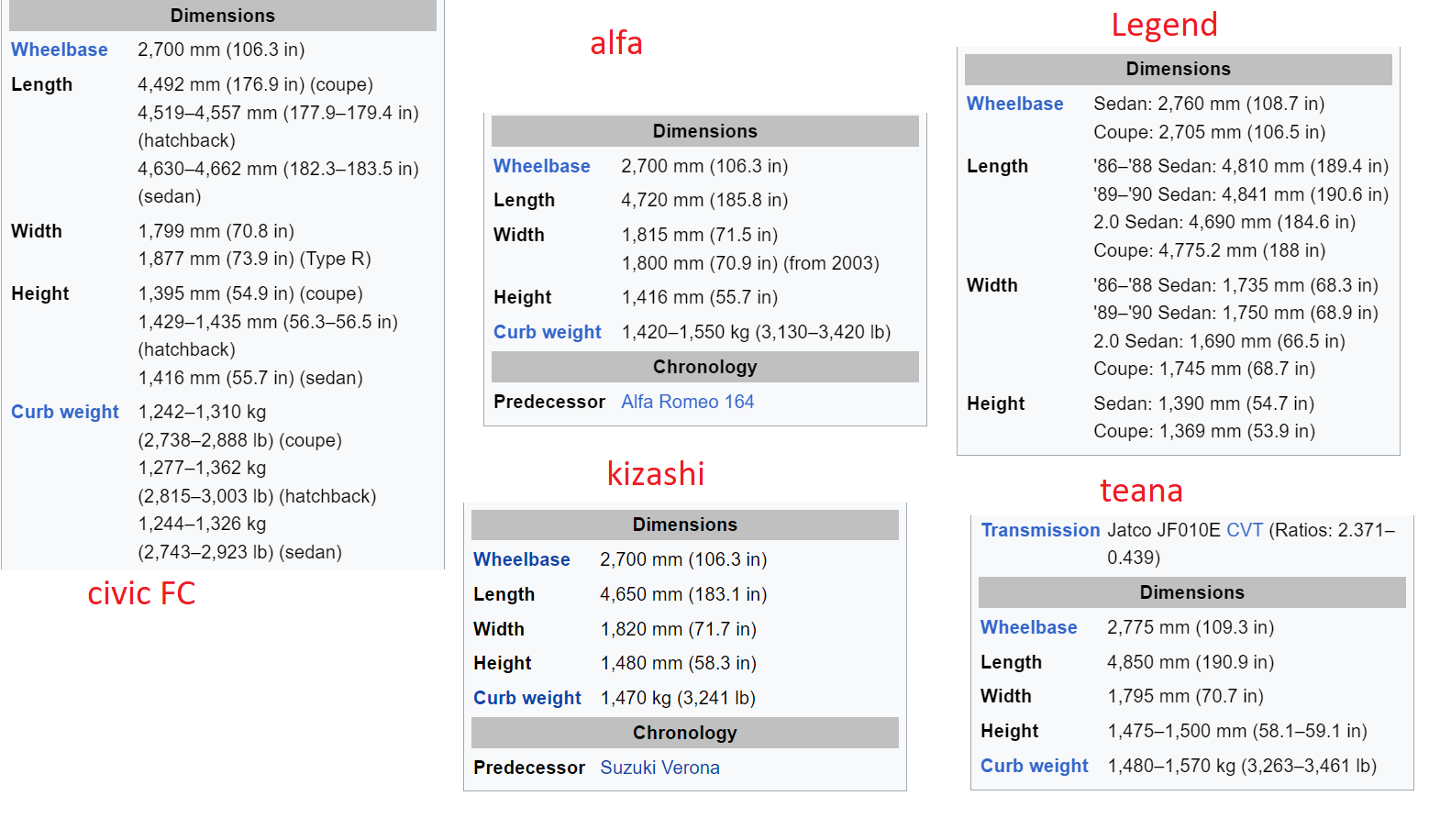Viewport: 1429px width, 840px height.
Task: Open the Wheelbase link in Teana table
Action: (x=1029, y=627)
